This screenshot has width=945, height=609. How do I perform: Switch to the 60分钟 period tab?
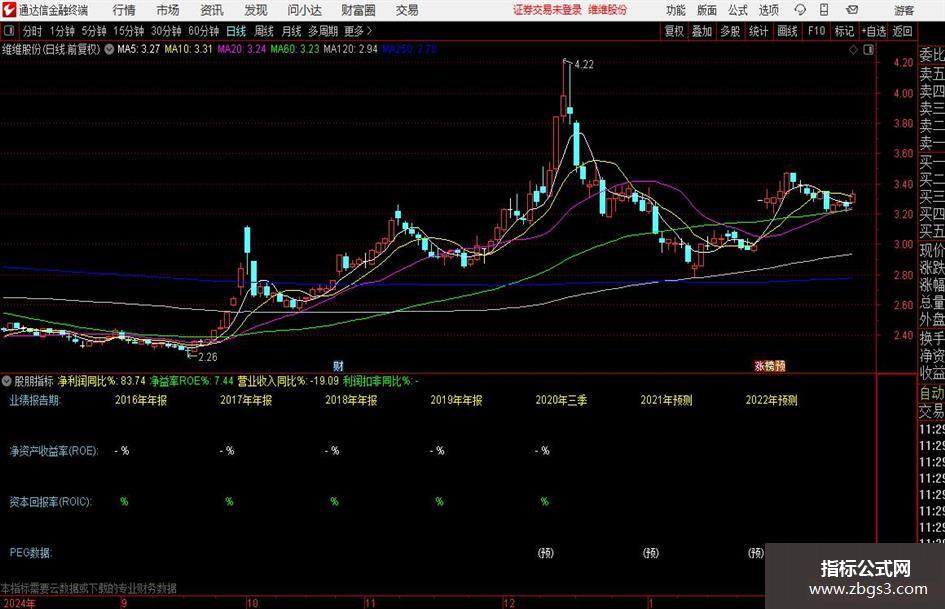(x=203, y=31)
